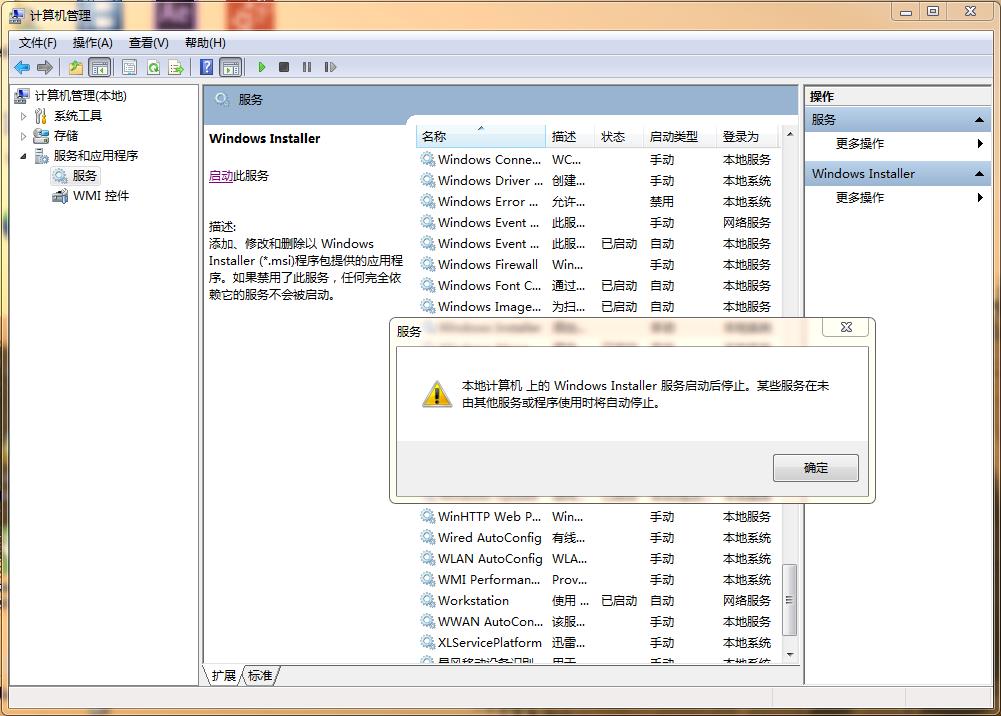
Task: Click the Properties toolbar icon
Action: [x=130, y=67]
